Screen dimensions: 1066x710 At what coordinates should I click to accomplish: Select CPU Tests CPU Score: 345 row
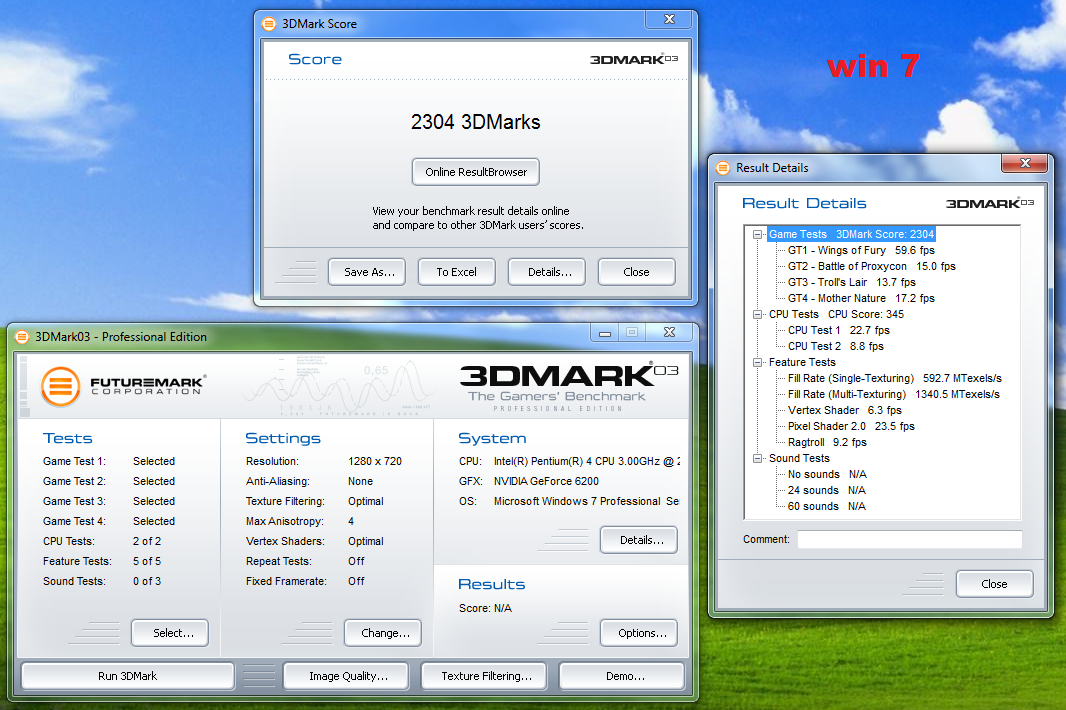click(x=836, y=314)
